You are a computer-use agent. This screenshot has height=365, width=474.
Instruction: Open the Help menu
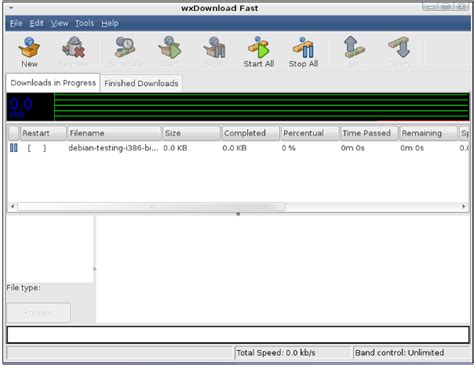point(110,23)
